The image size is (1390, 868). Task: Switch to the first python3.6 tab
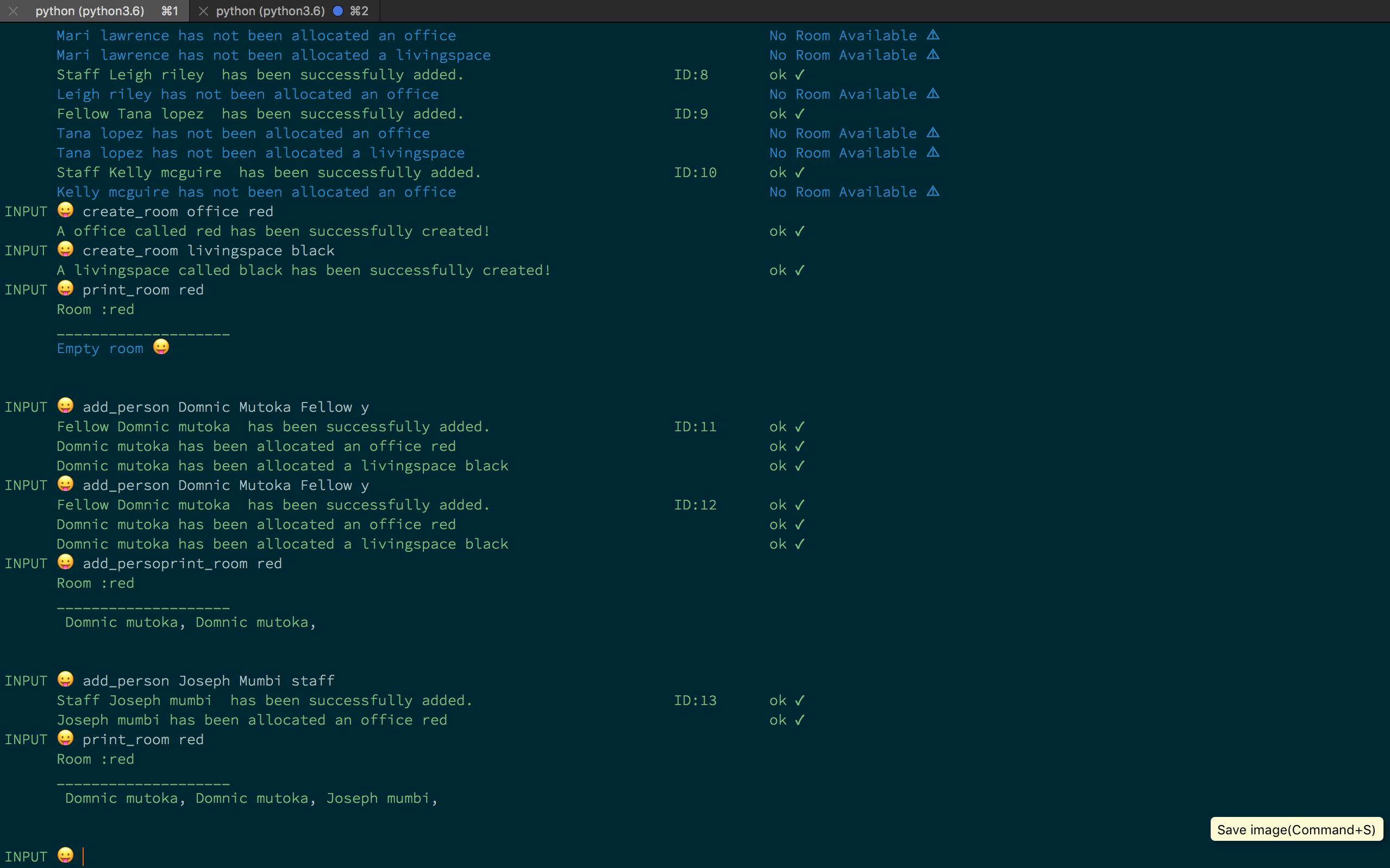(x=90, y=11)
